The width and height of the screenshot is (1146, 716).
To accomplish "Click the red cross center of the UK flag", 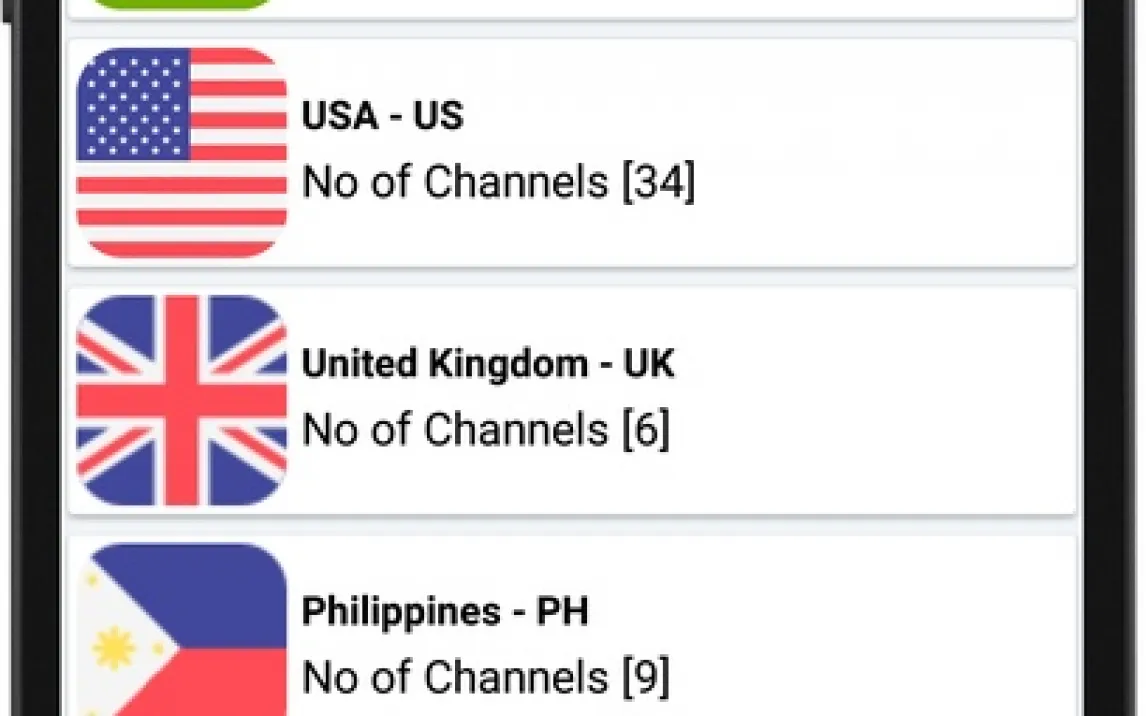I will [181, 400].
